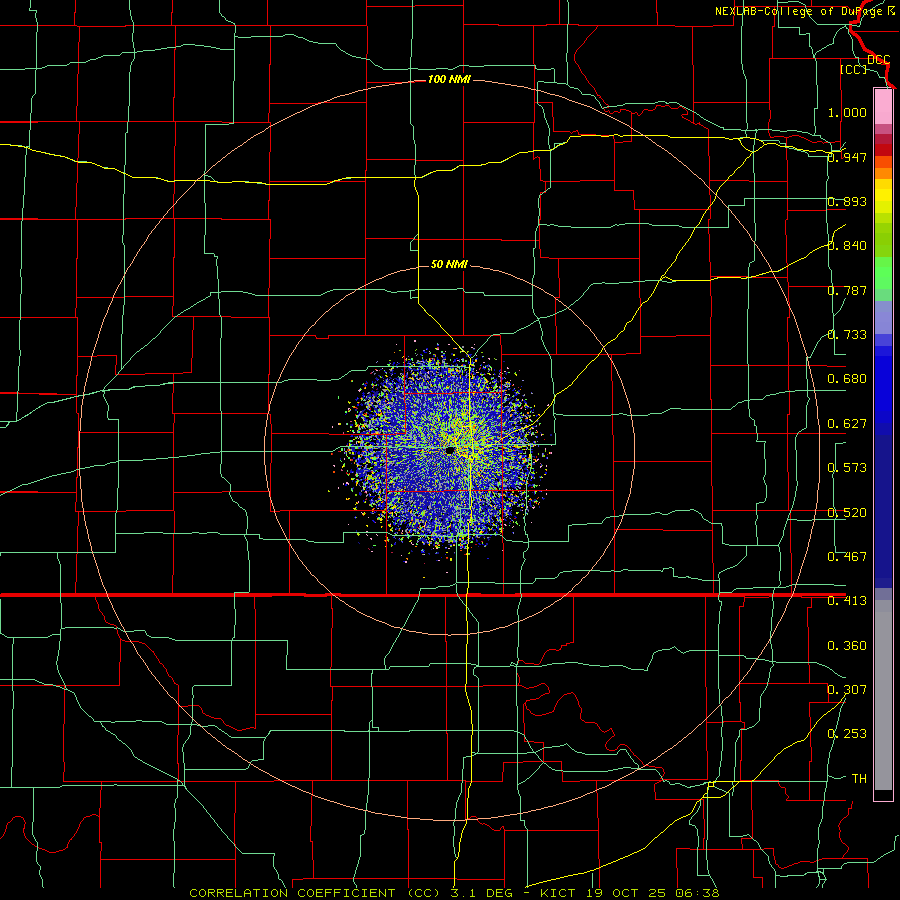Select the 0.680 legend value
The width and height of the screenshot is (900, 900).
[847, 379]
